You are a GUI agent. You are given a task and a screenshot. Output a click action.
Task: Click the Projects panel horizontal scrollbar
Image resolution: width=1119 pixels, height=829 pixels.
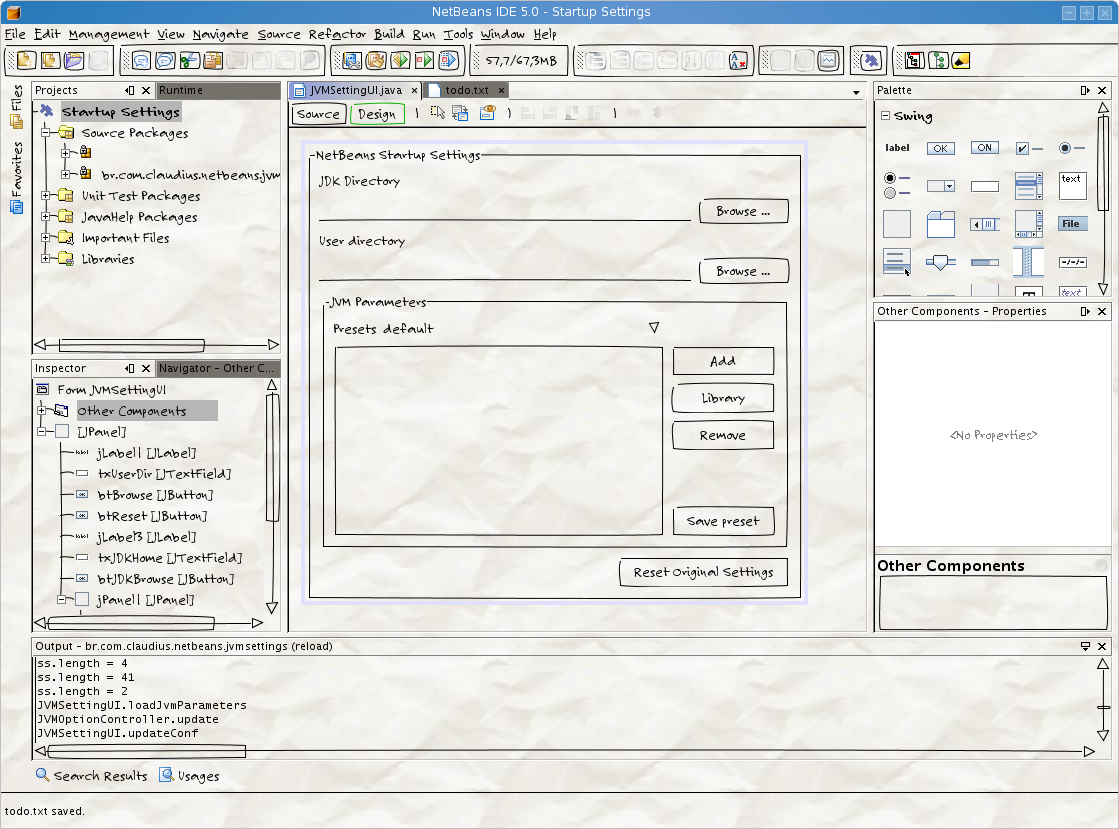[x=157, y=345]
